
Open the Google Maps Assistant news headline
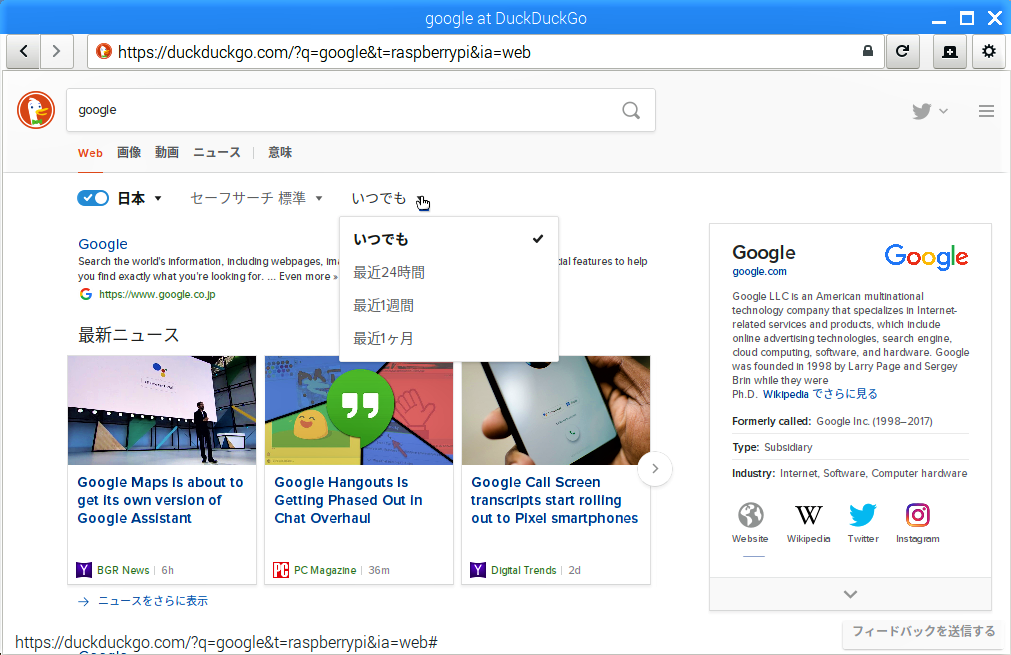tap(161, 500)
